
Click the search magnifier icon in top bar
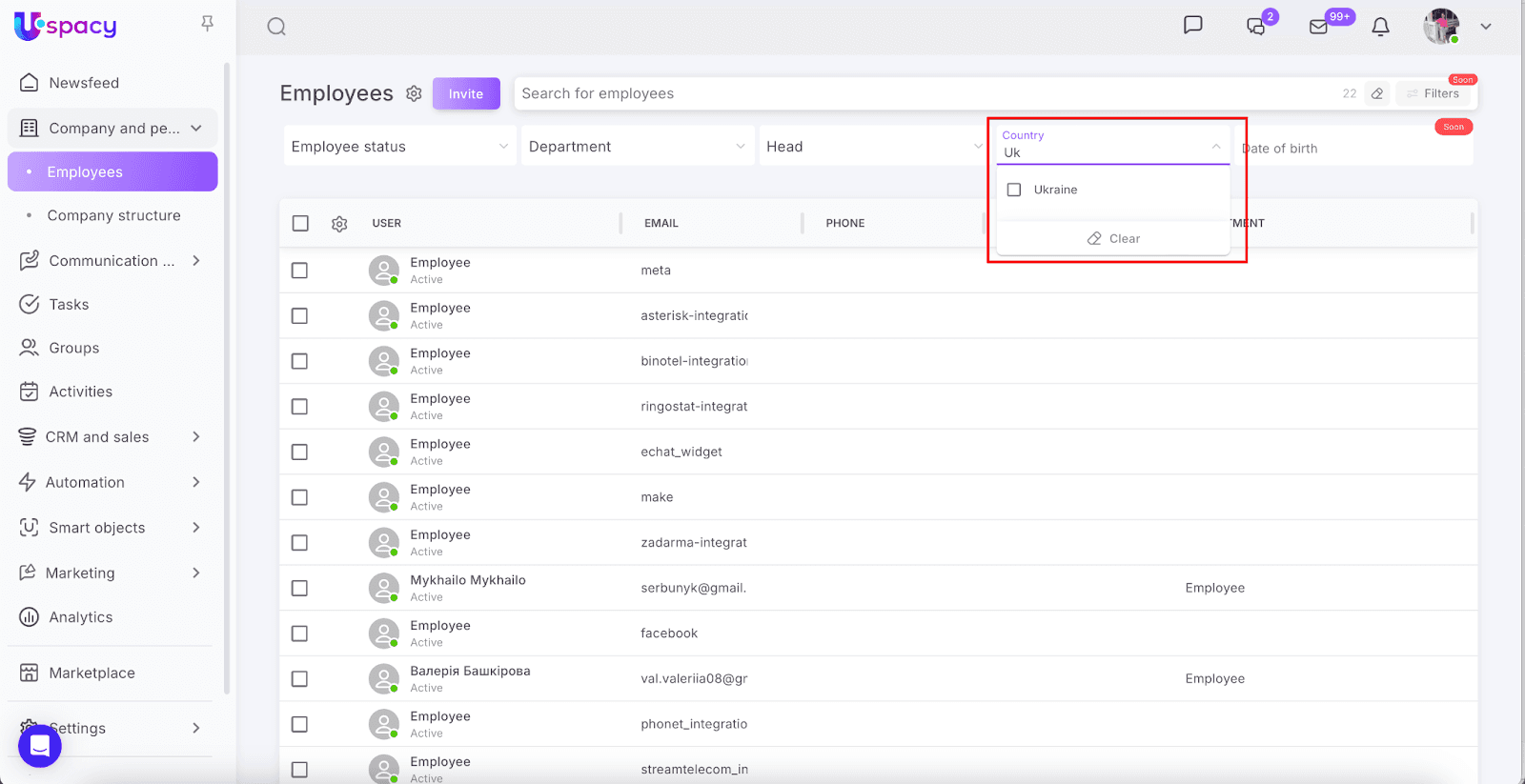276,27
